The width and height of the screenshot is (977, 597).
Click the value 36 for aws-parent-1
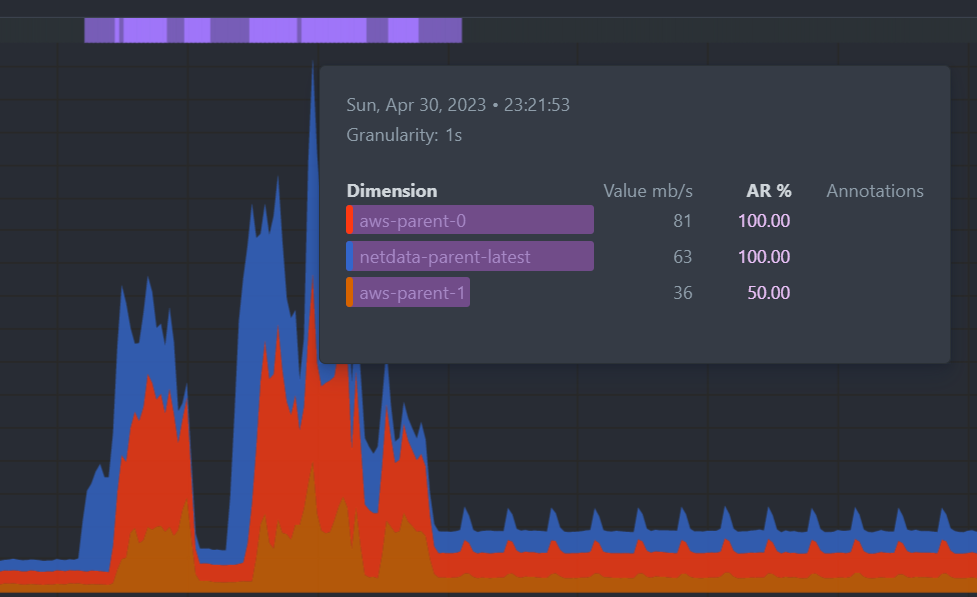[x=682, y=293]
